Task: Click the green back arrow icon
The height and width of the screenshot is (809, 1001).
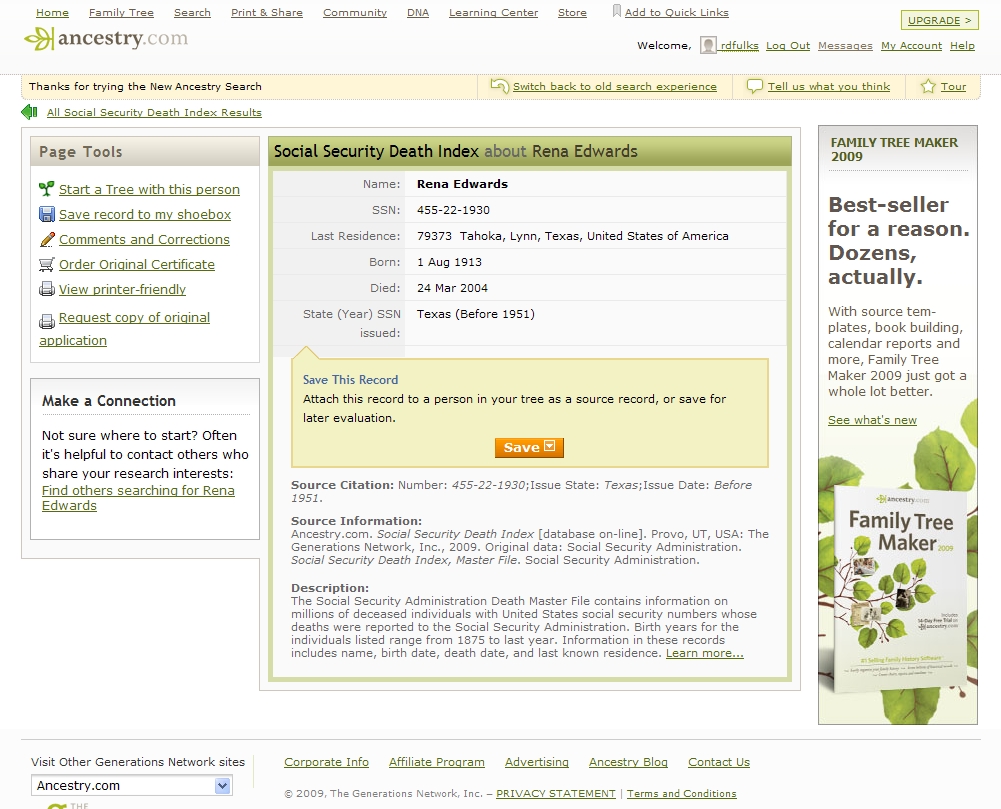Action: tap(30, 112)
